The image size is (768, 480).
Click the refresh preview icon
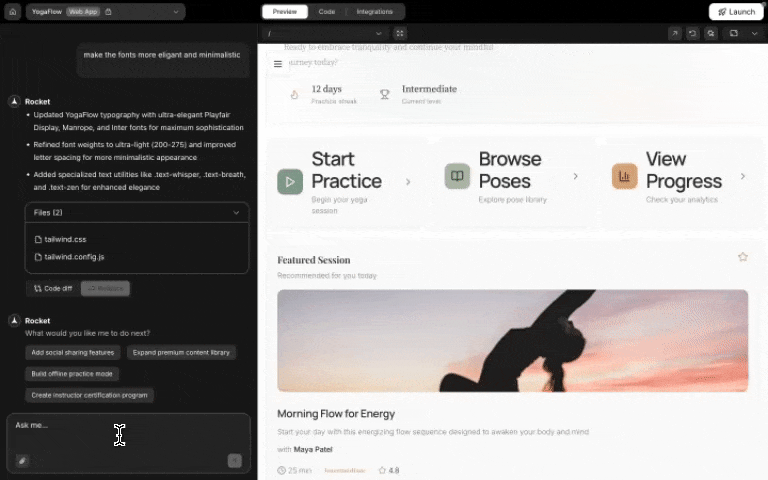(693, 33)
